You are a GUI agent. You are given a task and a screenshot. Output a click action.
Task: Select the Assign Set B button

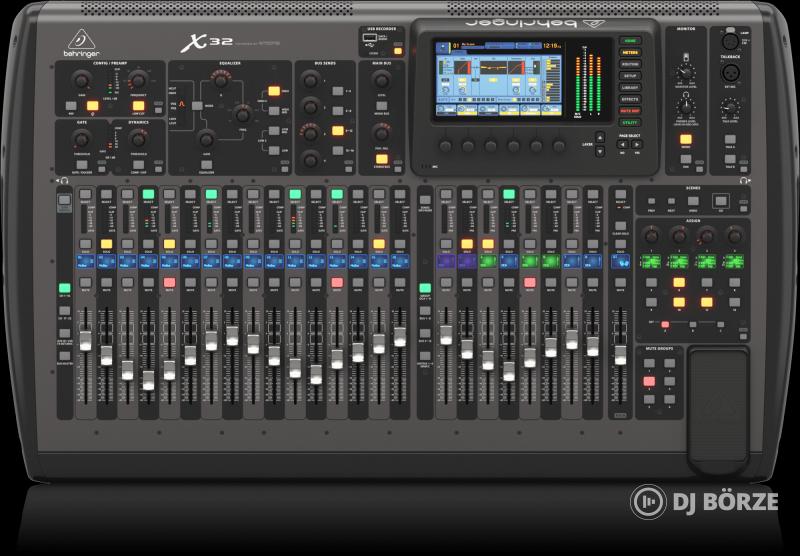[692, 324]
